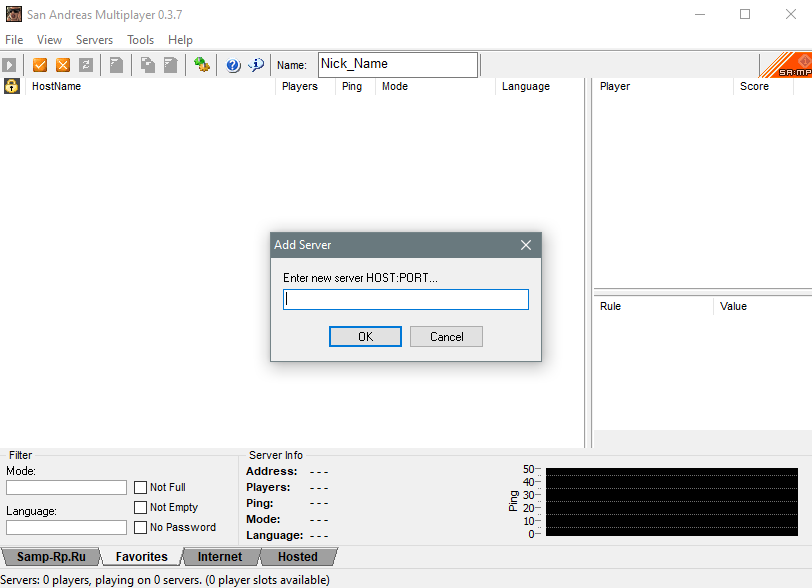This screenshot has width=812, height=588.
Task: Confirm with the OK button
Action: [365, 337]
